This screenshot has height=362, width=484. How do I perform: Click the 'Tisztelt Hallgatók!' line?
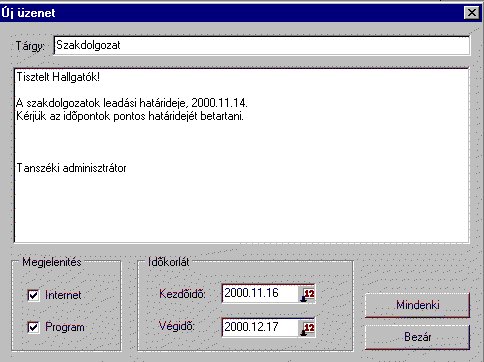coord(58,77)
